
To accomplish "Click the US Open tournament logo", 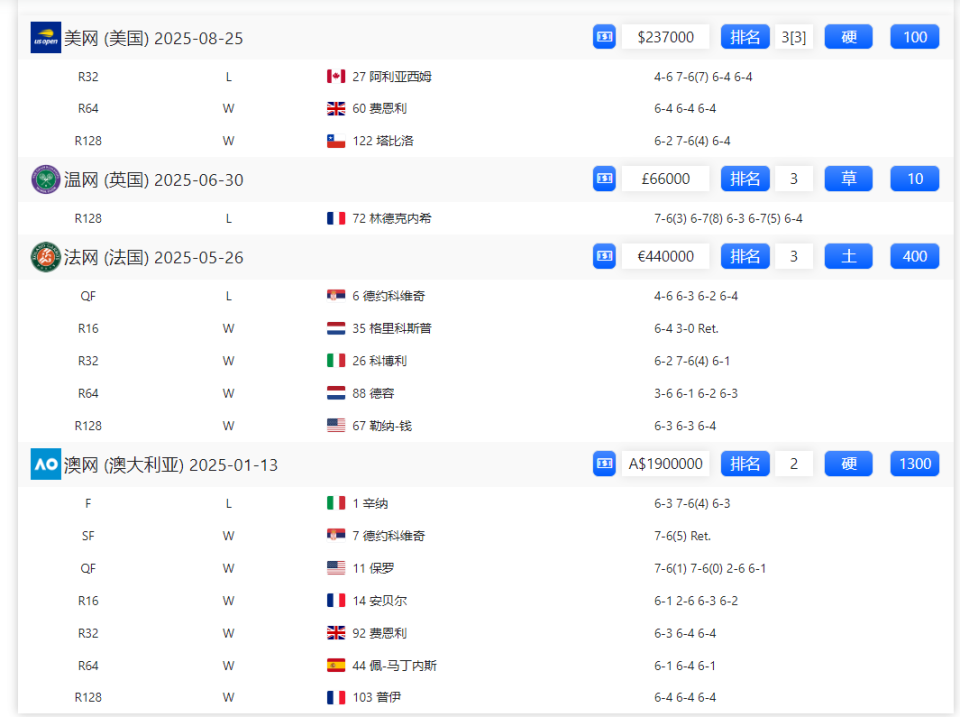I will 46,38.
